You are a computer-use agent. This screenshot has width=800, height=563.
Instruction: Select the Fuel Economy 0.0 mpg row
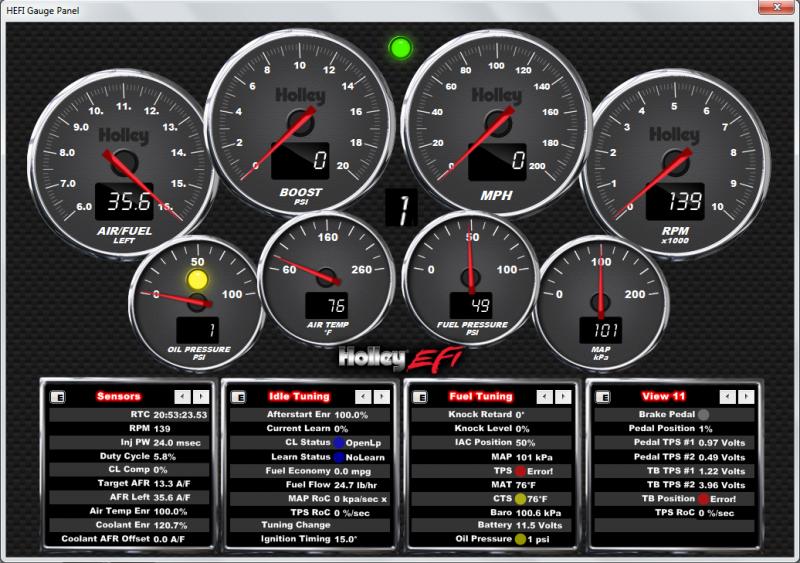pyautogui.click(x=310, y=471)
